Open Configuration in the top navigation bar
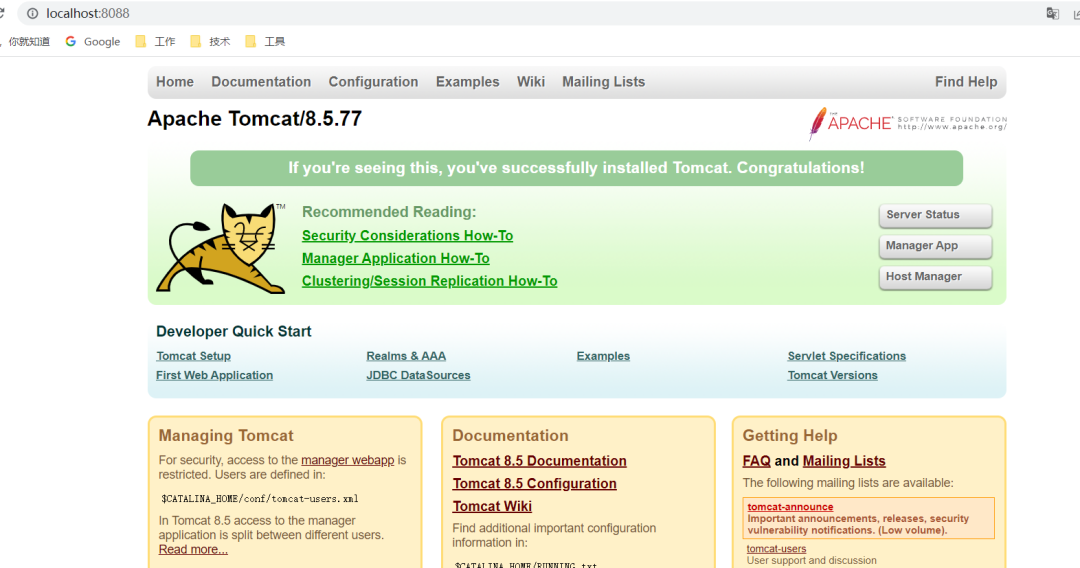The image size is (1080, 568). [373, 82]
